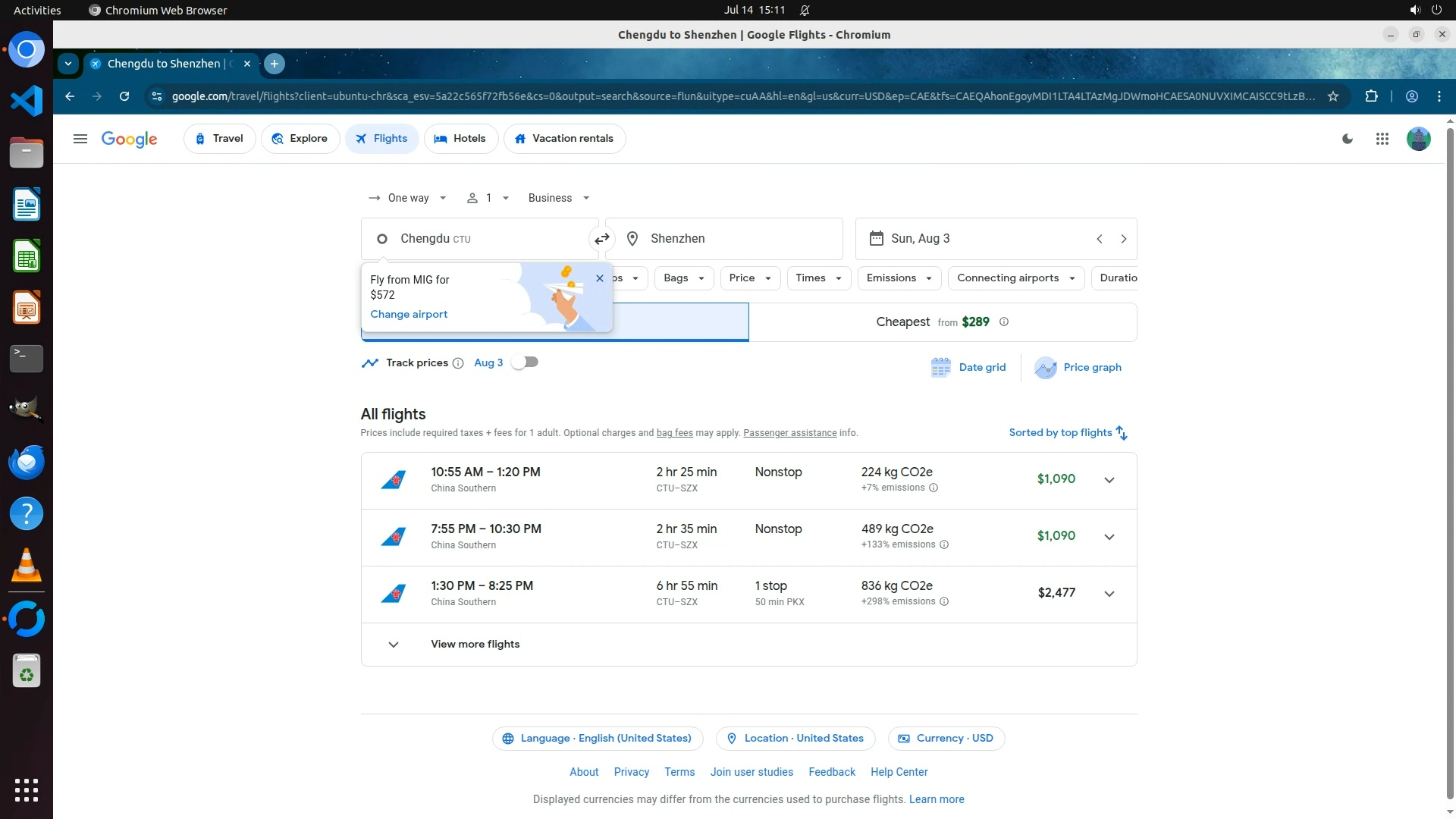Viewport: 1456px width, 819px height.
Task: Go to next departure date arrow
Action: (x=1123, y=239)
